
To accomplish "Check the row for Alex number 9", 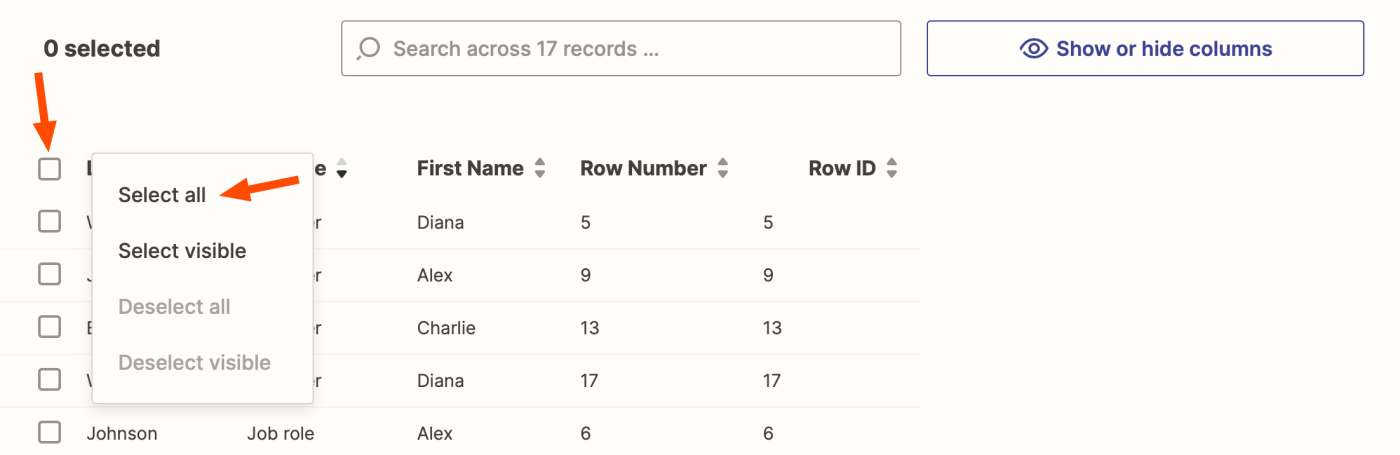I will (50, 274).
